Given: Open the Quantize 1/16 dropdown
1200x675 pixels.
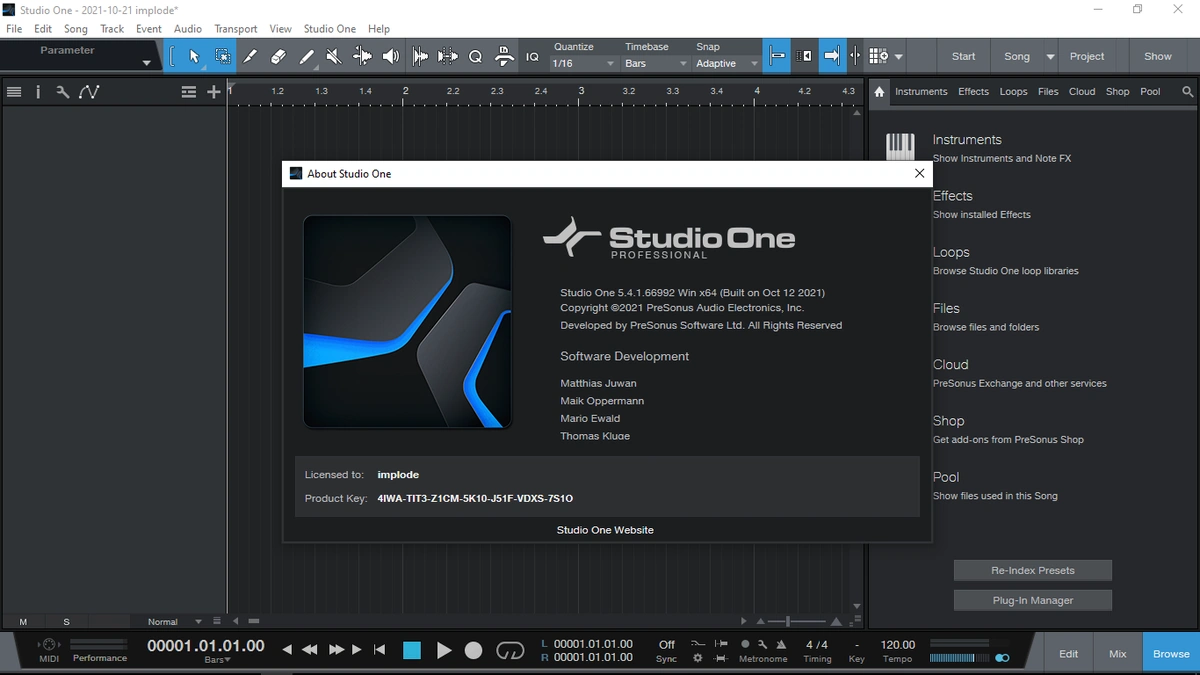Looking at the screenshot, I should coord(583,63).
